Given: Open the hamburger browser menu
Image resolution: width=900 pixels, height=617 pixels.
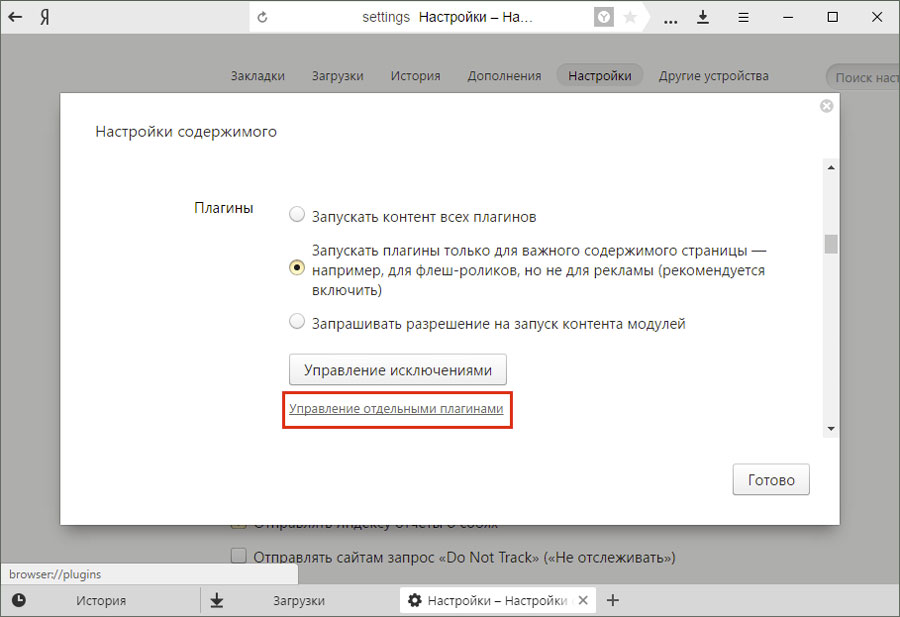Looking at the screenshot, I should [743, 18].
